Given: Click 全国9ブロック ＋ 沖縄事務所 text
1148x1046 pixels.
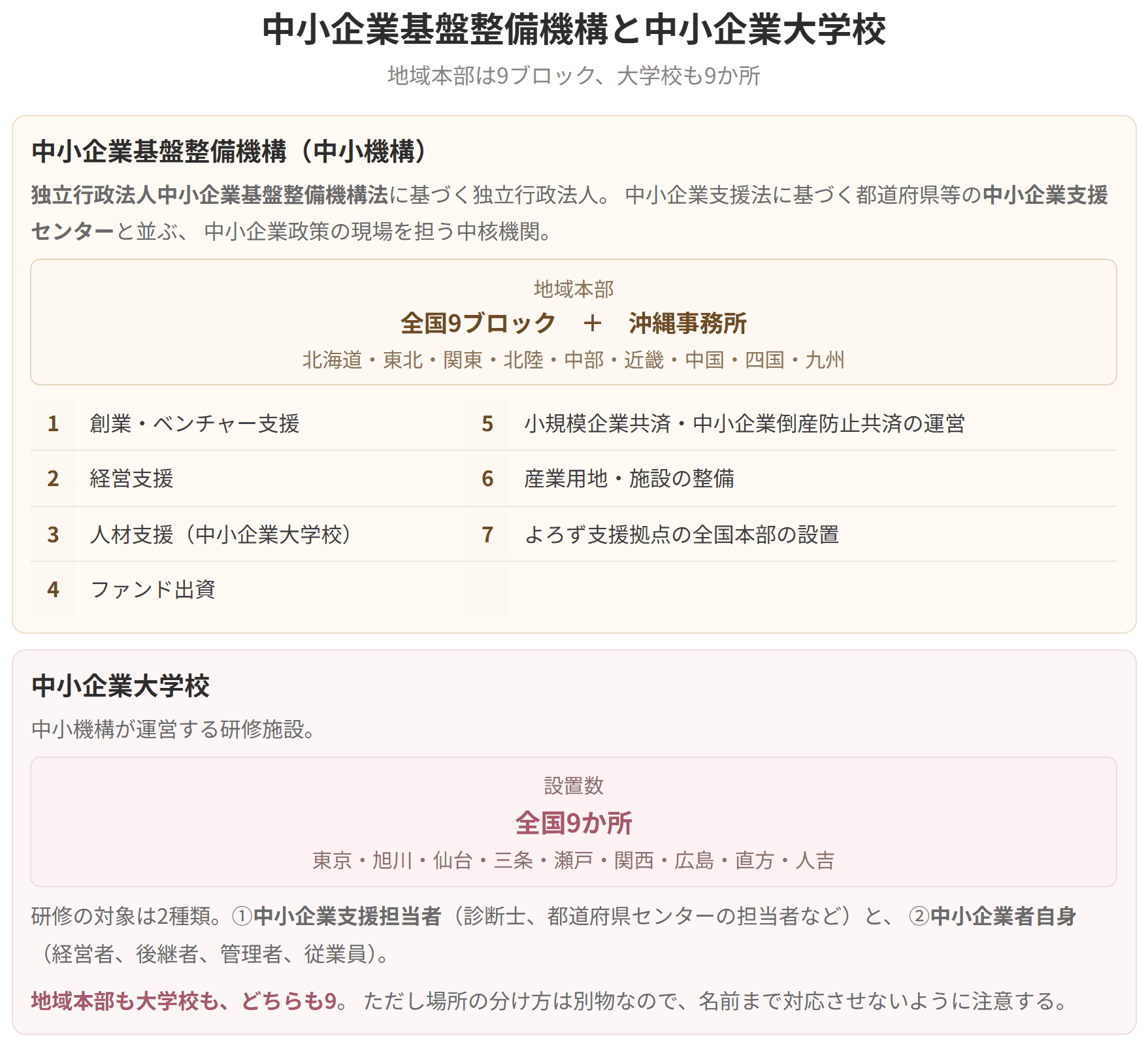Looking at the screenshot, I should [574, 323].
